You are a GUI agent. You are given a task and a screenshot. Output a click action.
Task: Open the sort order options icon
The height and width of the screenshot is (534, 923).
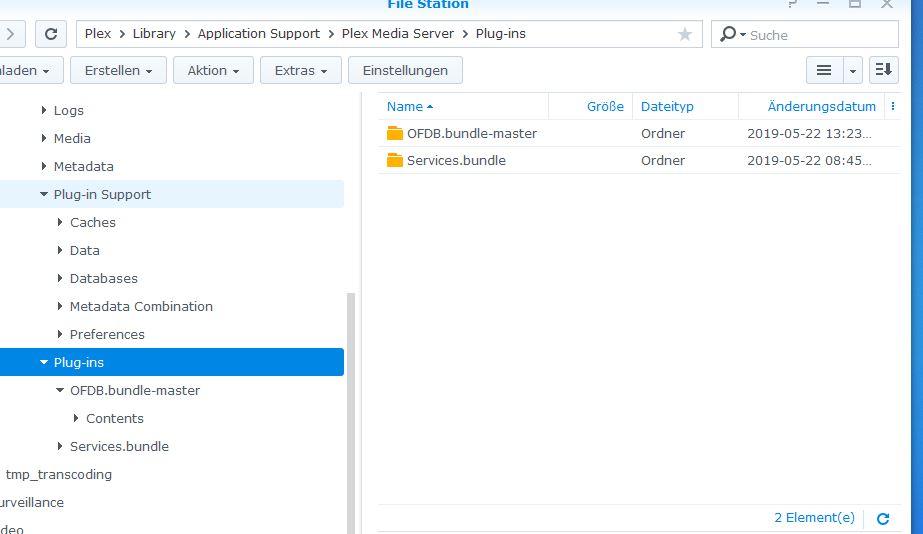[x=884, y=70]
